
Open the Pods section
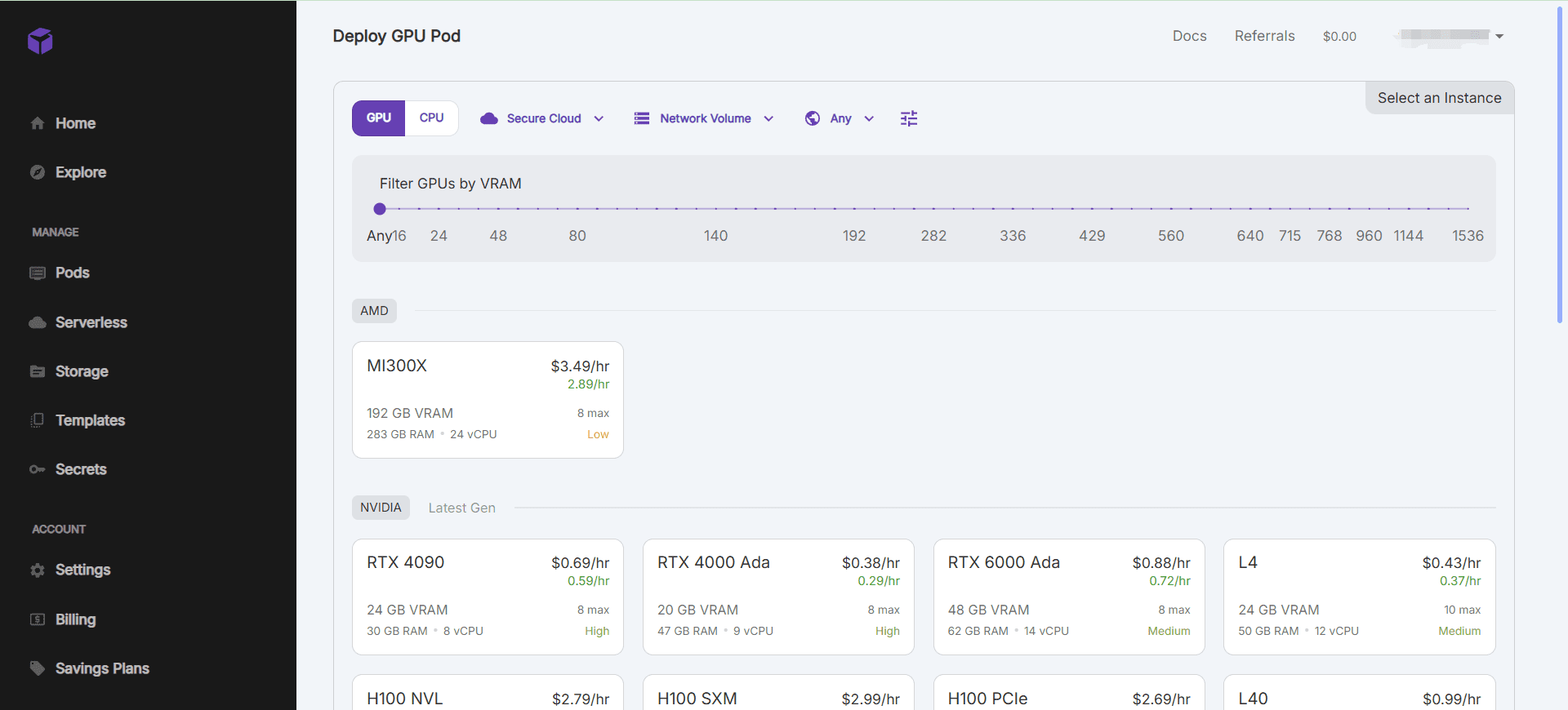point(72,273)
